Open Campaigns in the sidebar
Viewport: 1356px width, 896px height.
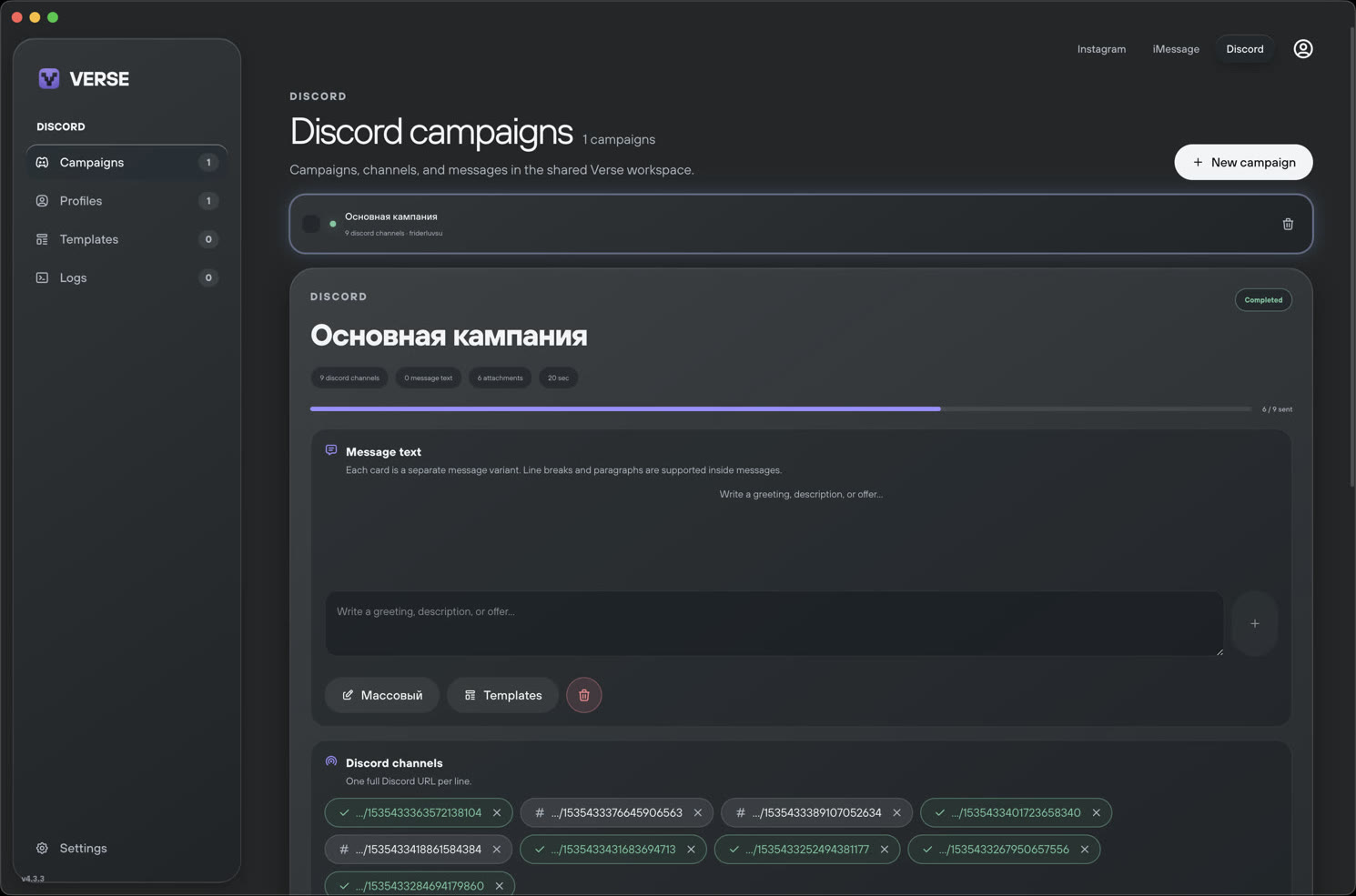coord(126,163)
